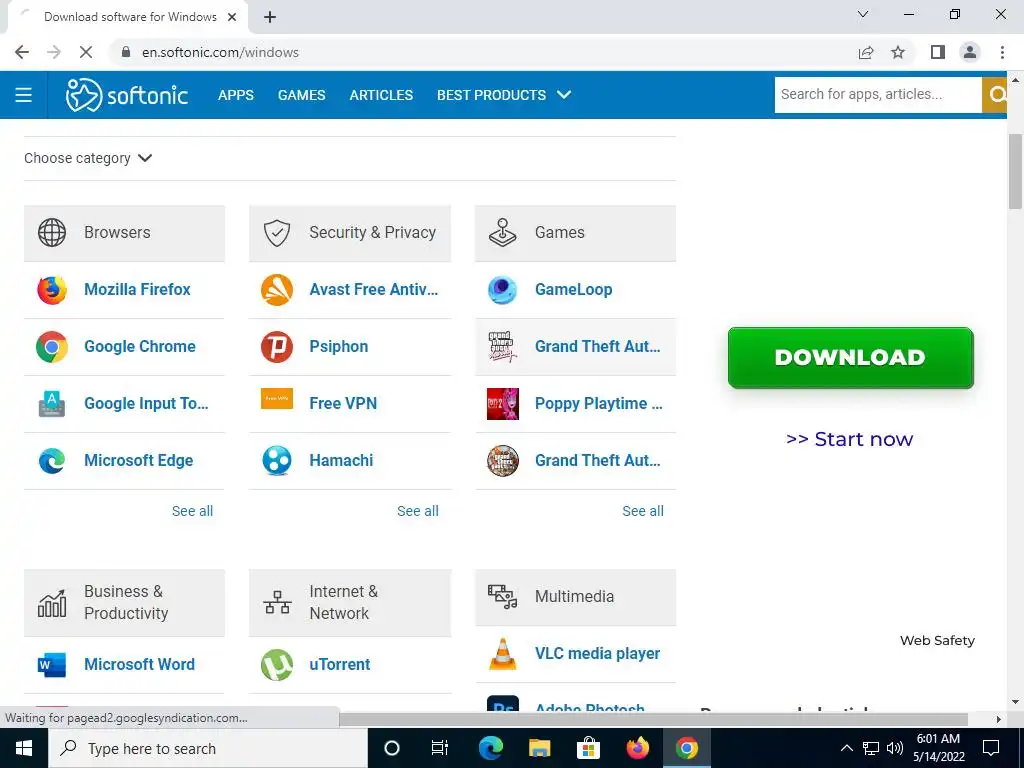Open the GAMES menu item
Viewport: 1024px width, 768px height.
point(301,95)
